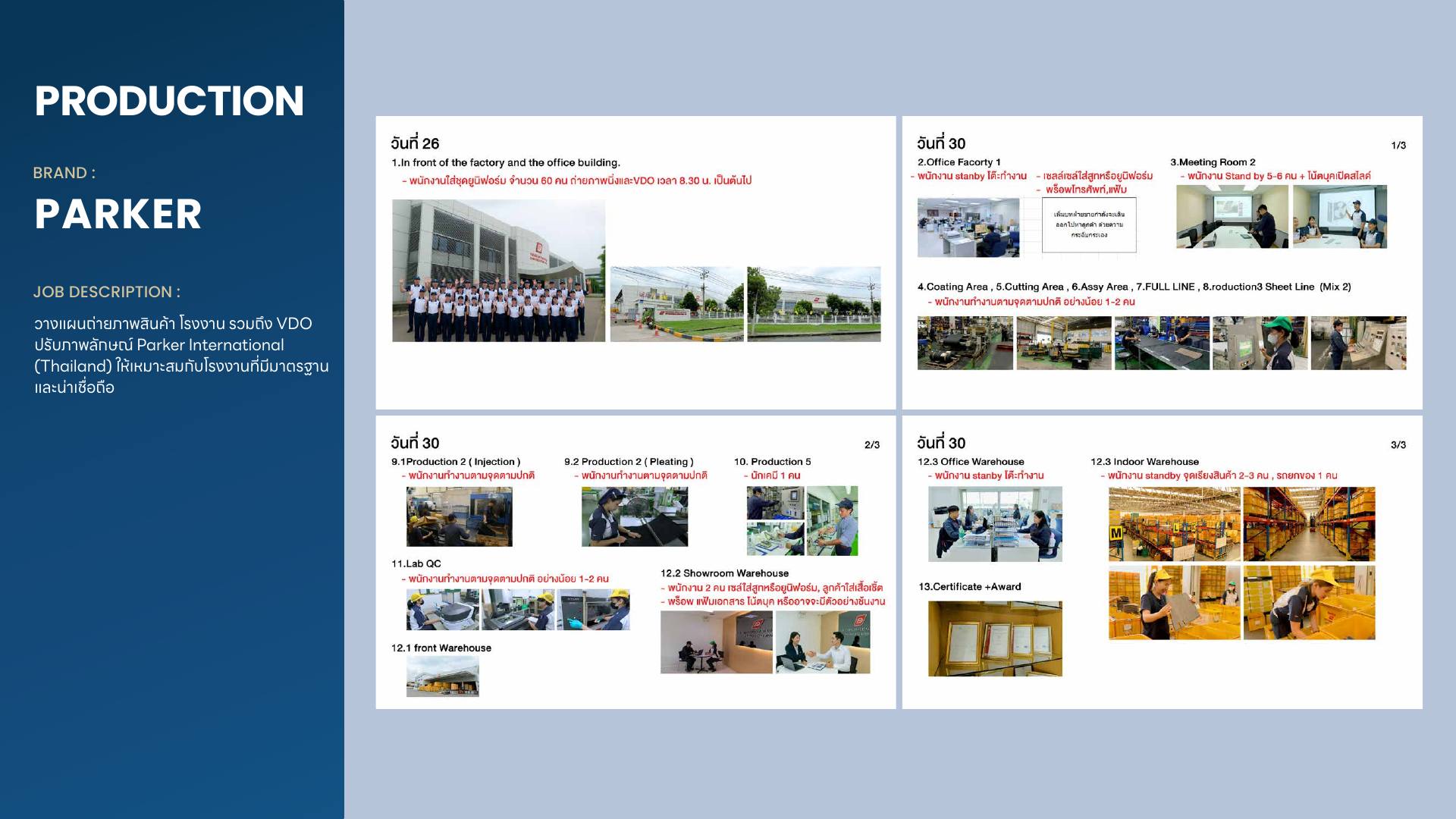This screenshot has height=819, width=1456.
Task: Click red "Stand by 5-6" meeting room note
Action: [1276, 176]
